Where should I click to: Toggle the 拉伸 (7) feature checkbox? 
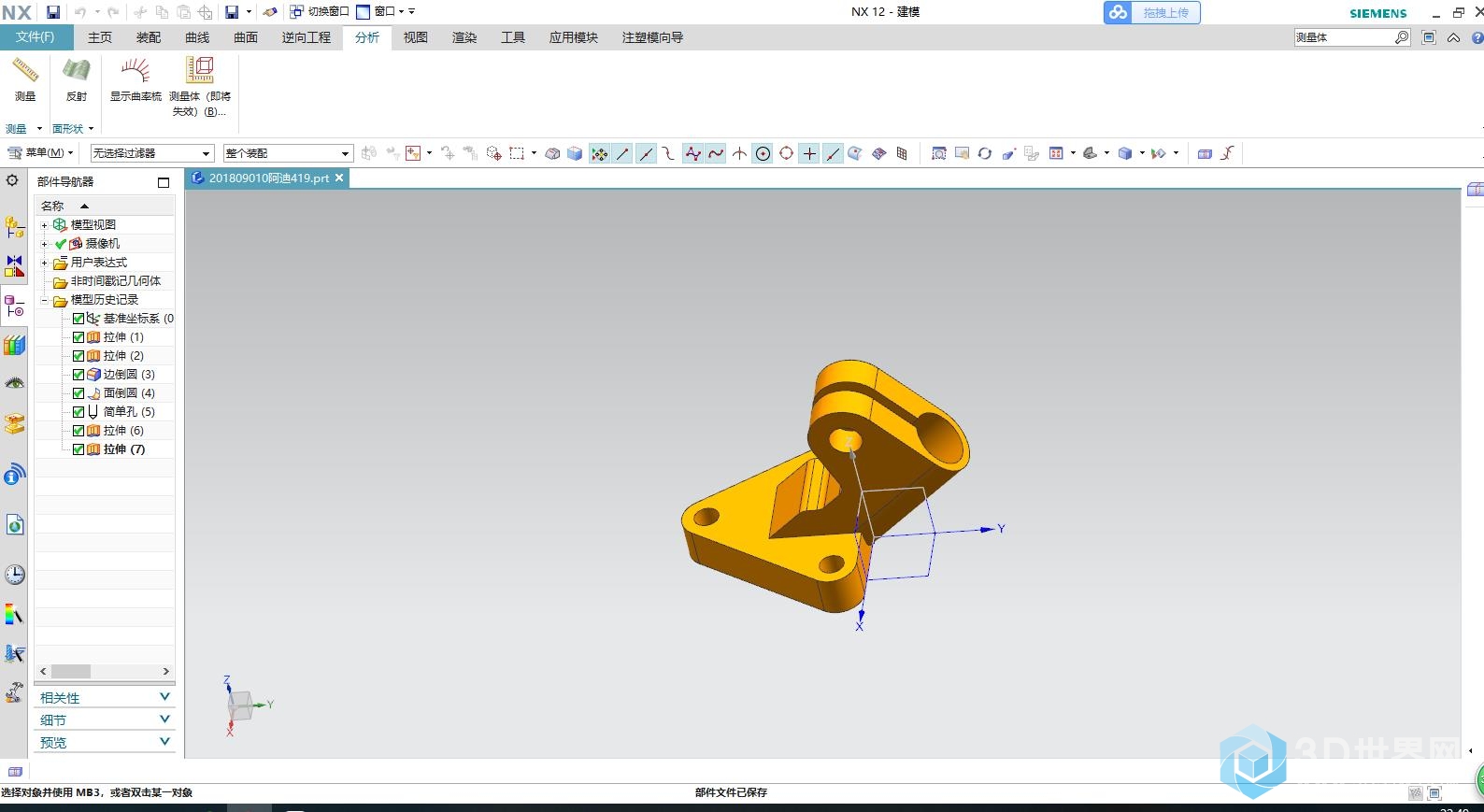(78, 449)
